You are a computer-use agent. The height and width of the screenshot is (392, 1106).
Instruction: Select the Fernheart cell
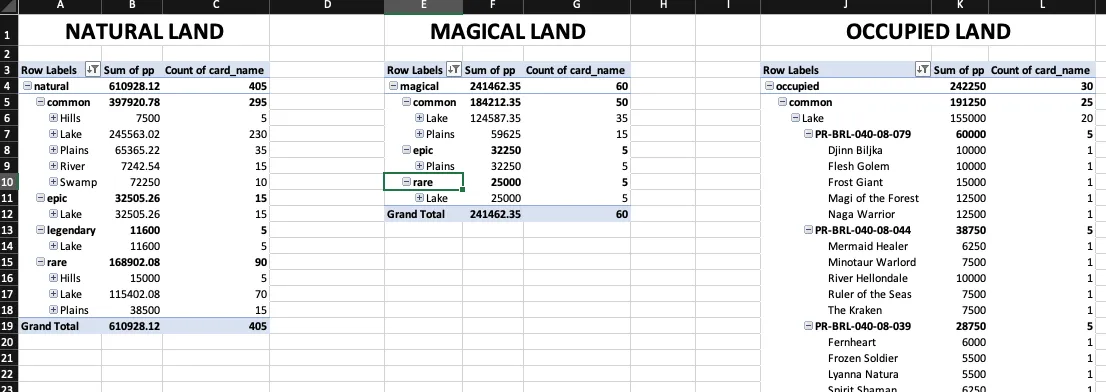(x=846, y=342)
